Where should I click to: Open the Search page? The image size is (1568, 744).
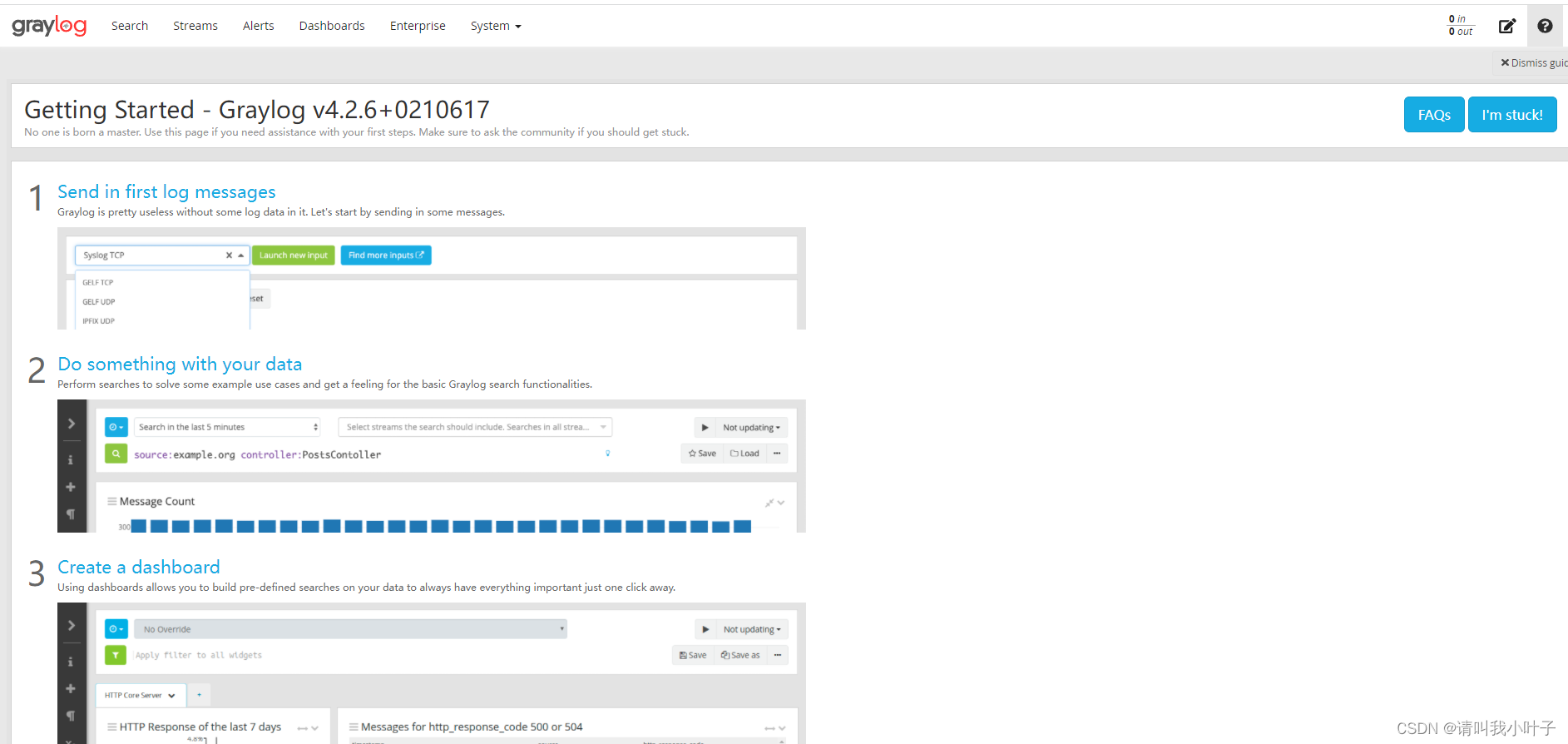coord(130,26)
